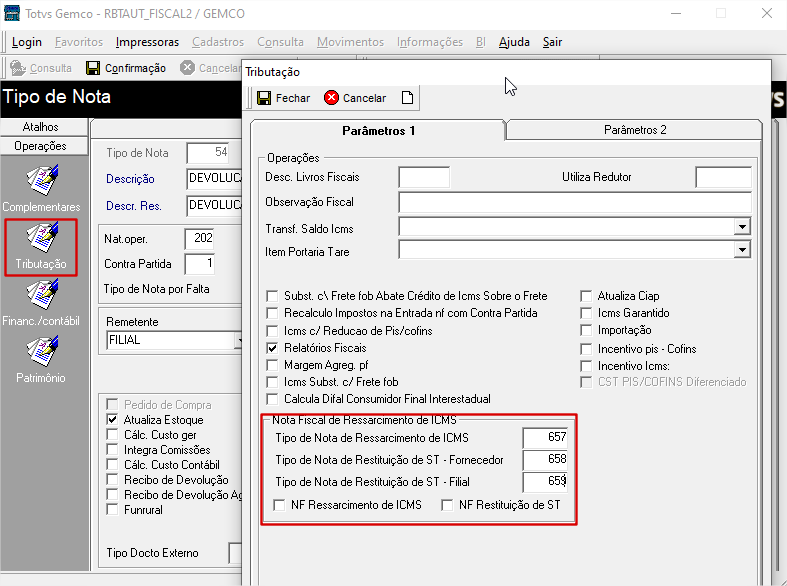Image resolution: width=787 pixels, height=586 pixels.
Task: Uncheck the Relatórios Fiscais checkbox
Action: [x=272, y=348]
